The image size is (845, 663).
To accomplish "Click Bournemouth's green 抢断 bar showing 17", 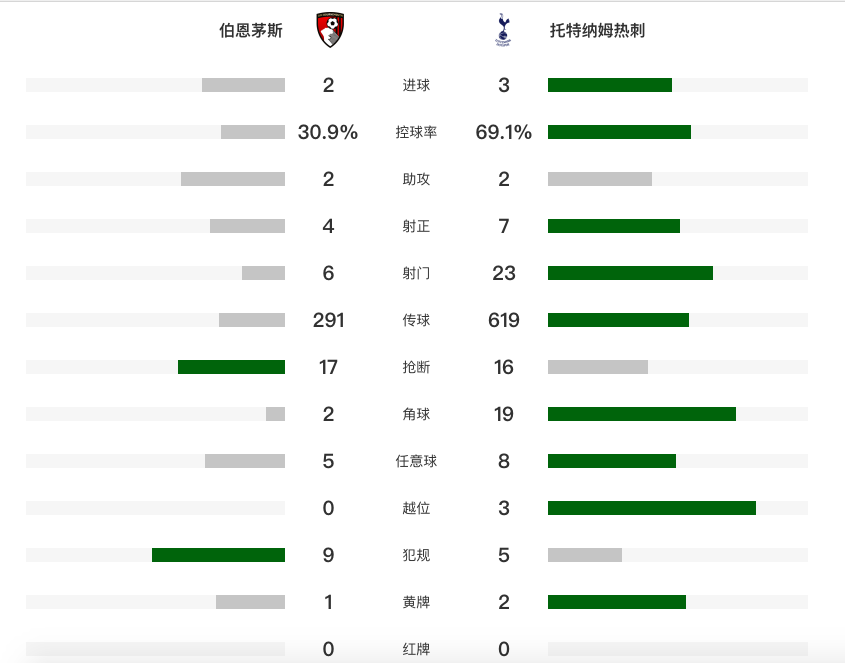I will point(231,367).
